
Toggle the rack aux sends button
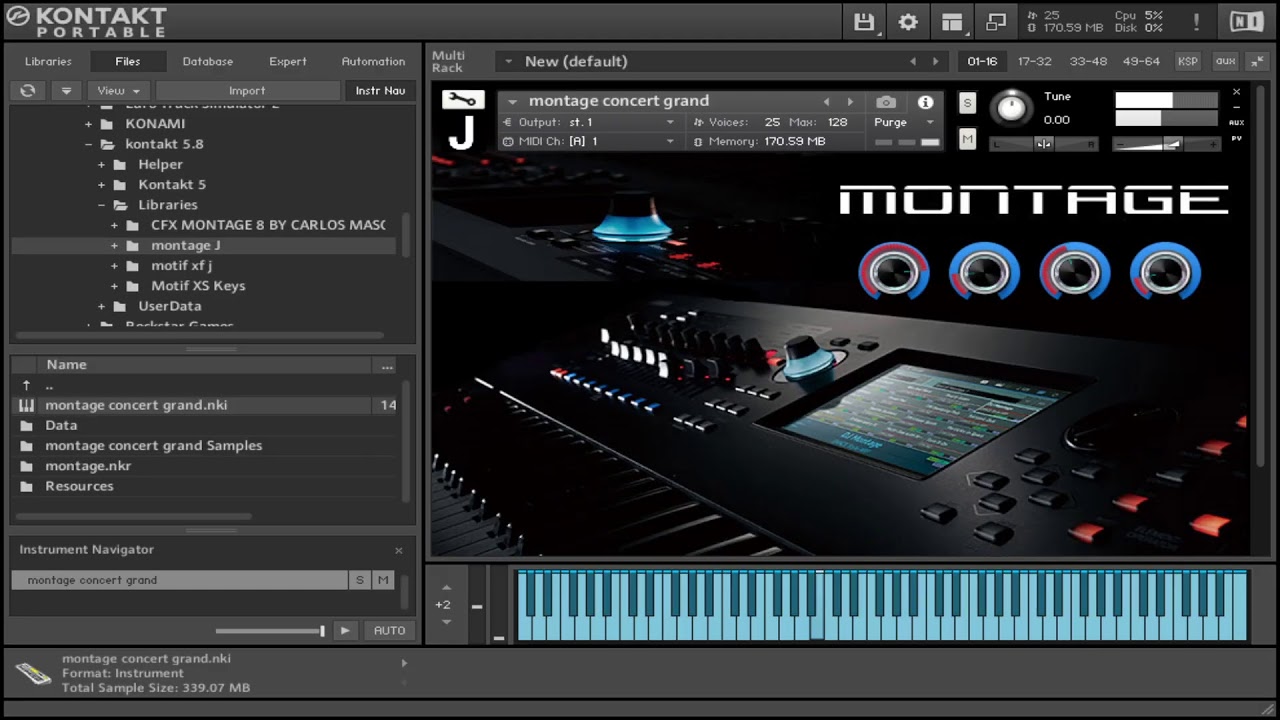(x=1225, y=61)
